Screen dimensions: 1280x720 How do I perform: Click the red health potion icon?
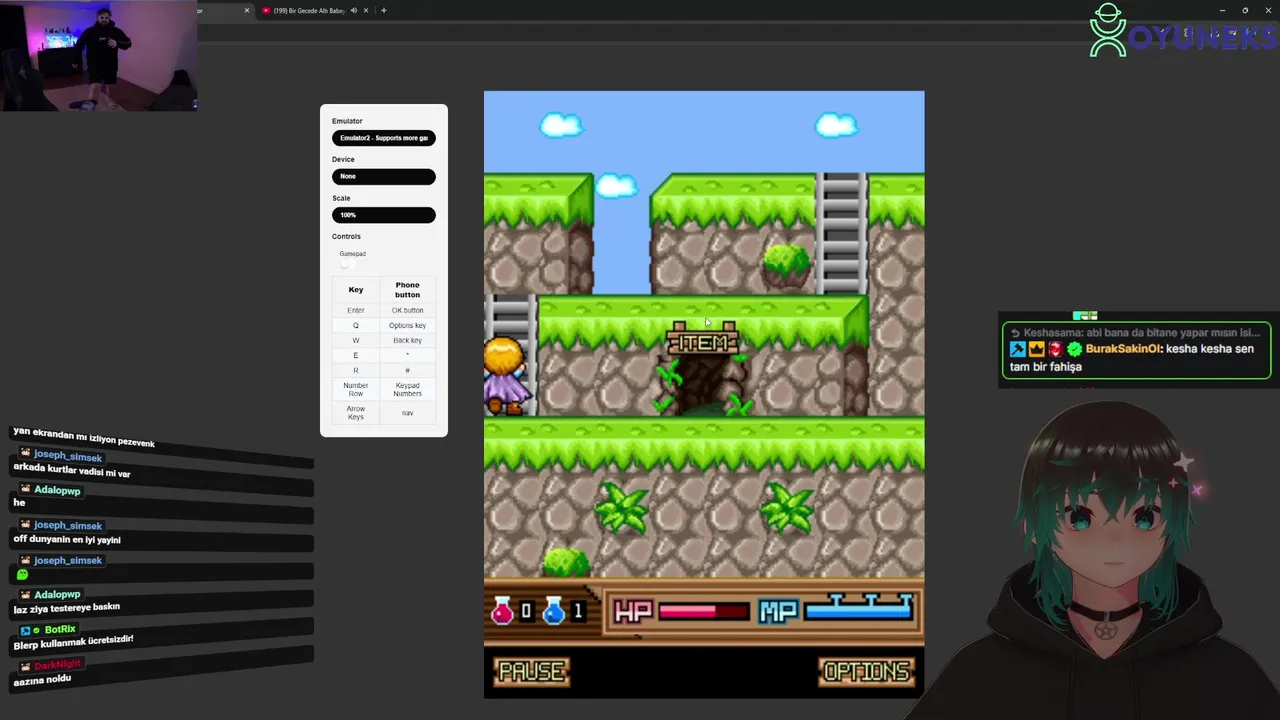pyautogui.click(x=502, y=610)
